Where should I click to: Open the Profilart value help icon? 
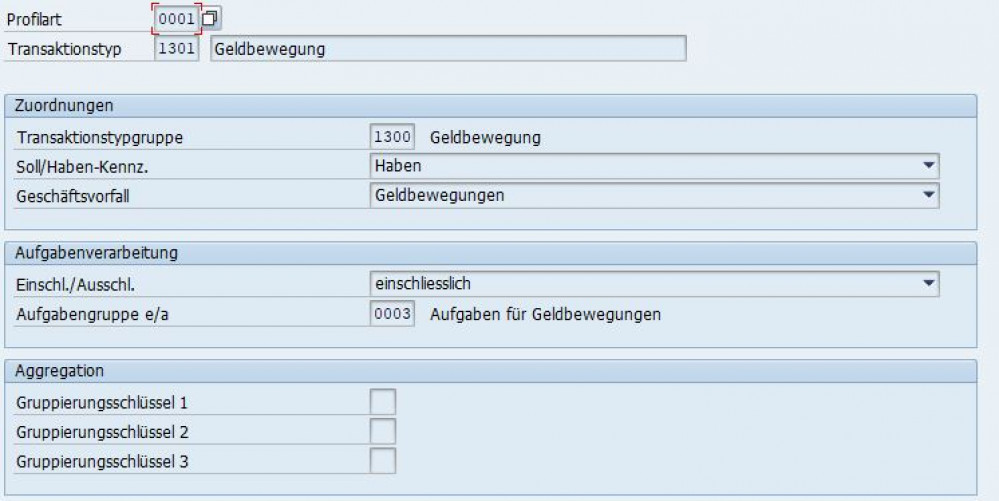[211, 18]
